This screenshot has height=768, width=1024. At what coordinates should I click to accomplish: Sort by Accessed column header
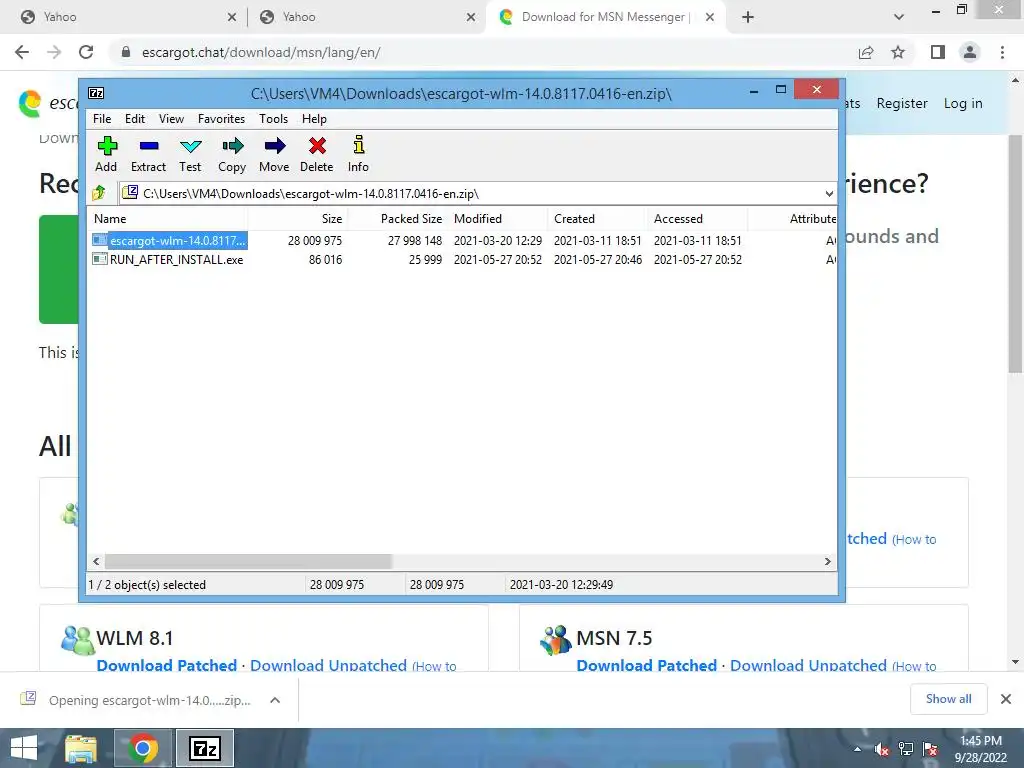coord(697,219)
